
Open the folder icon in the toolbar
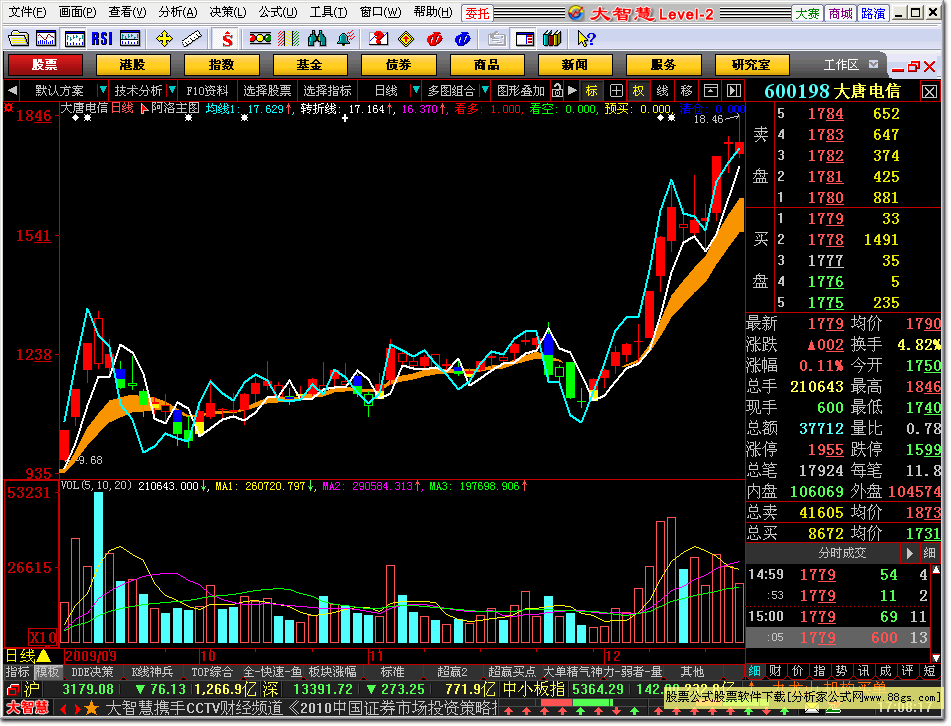click(18, 39)
